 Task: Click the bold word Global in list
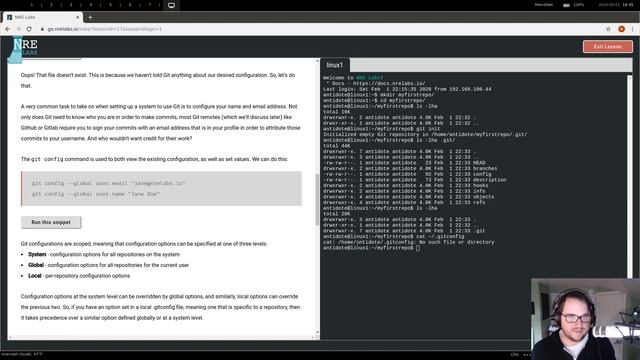pos(36,265)
